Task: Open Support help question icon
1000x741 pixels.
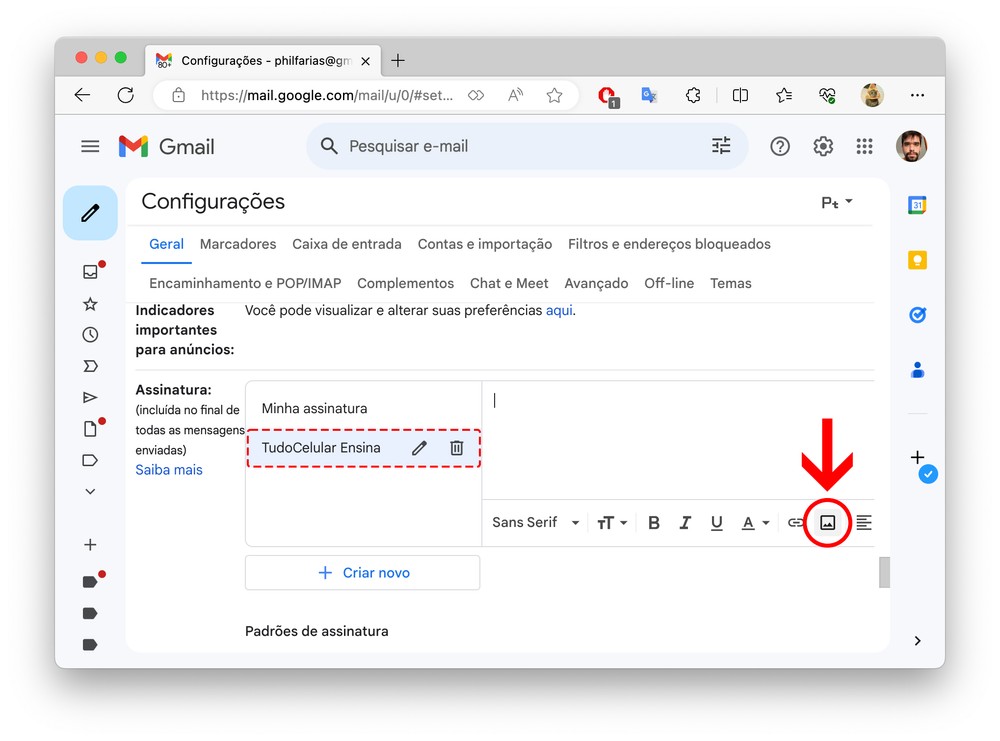Action: tap(779, 147)
